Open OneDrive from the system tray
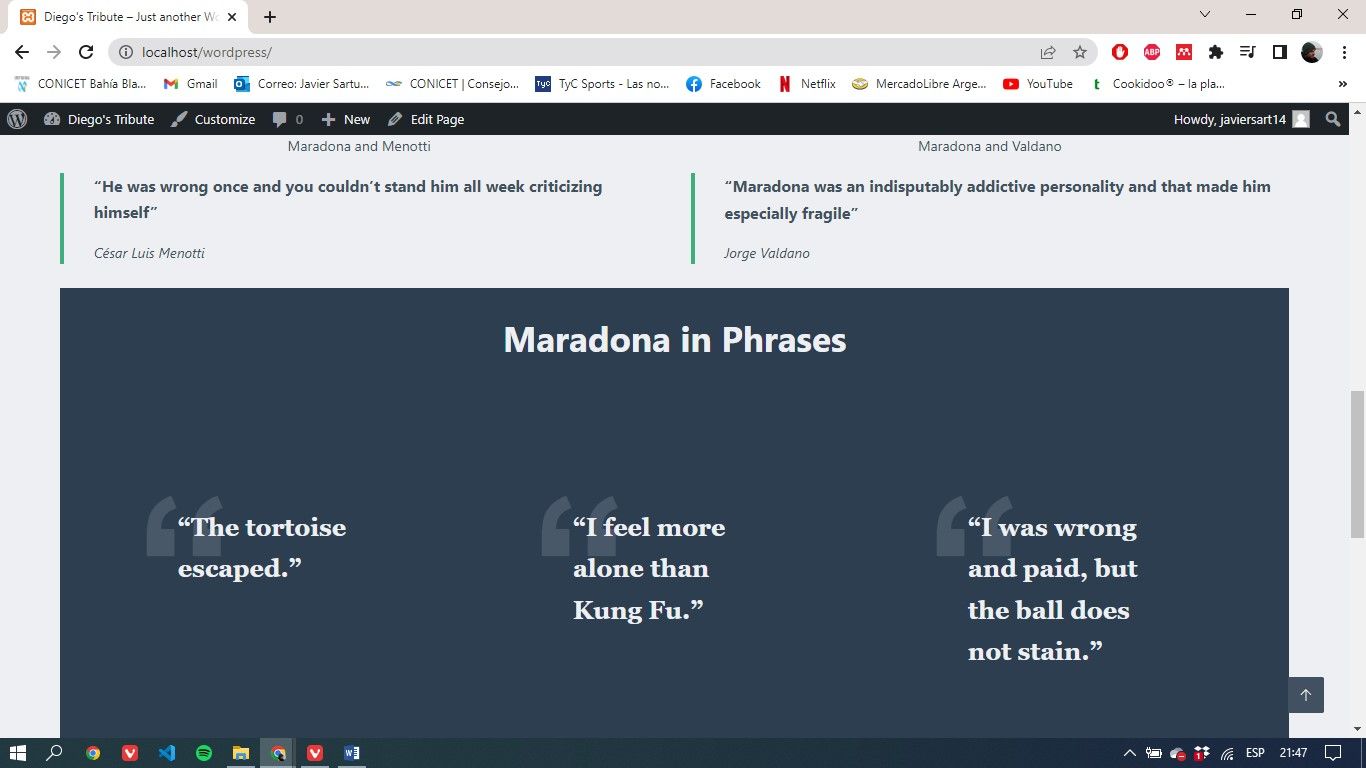The image size is (1366, 768). point(1178,753)
